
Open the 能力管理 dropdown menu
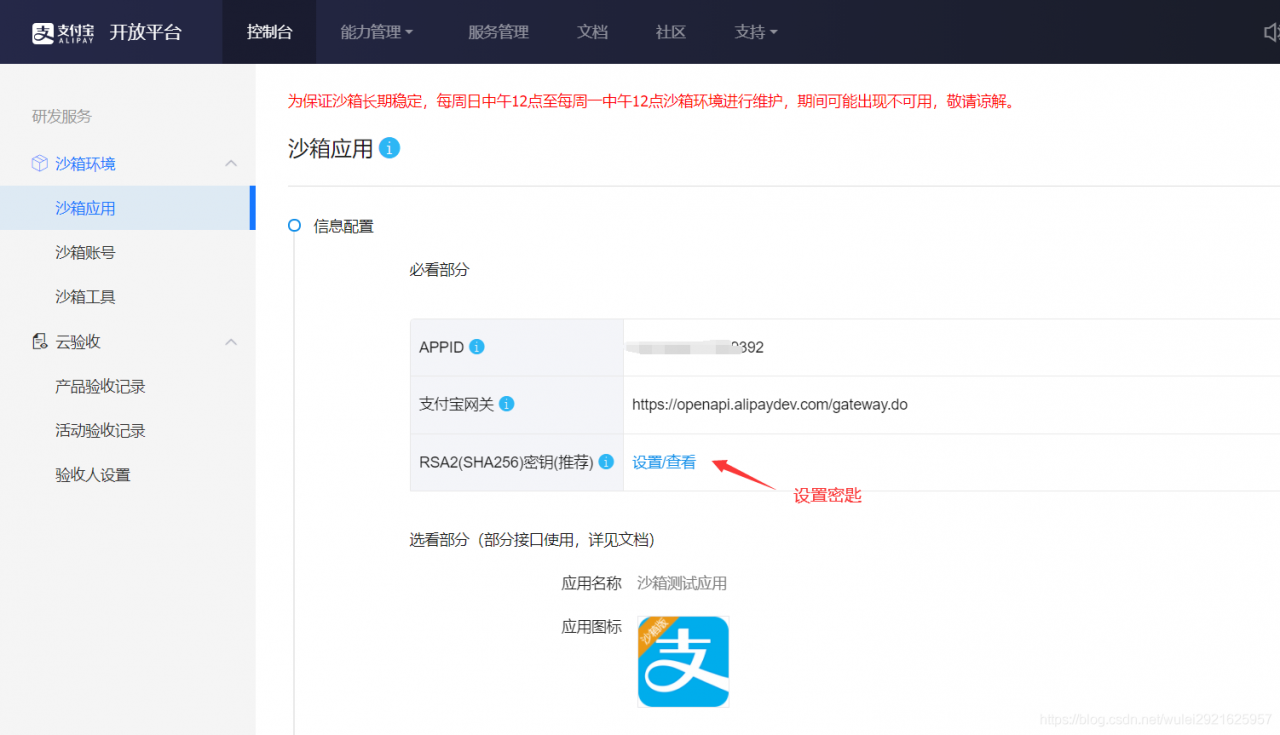click(377, 32)
